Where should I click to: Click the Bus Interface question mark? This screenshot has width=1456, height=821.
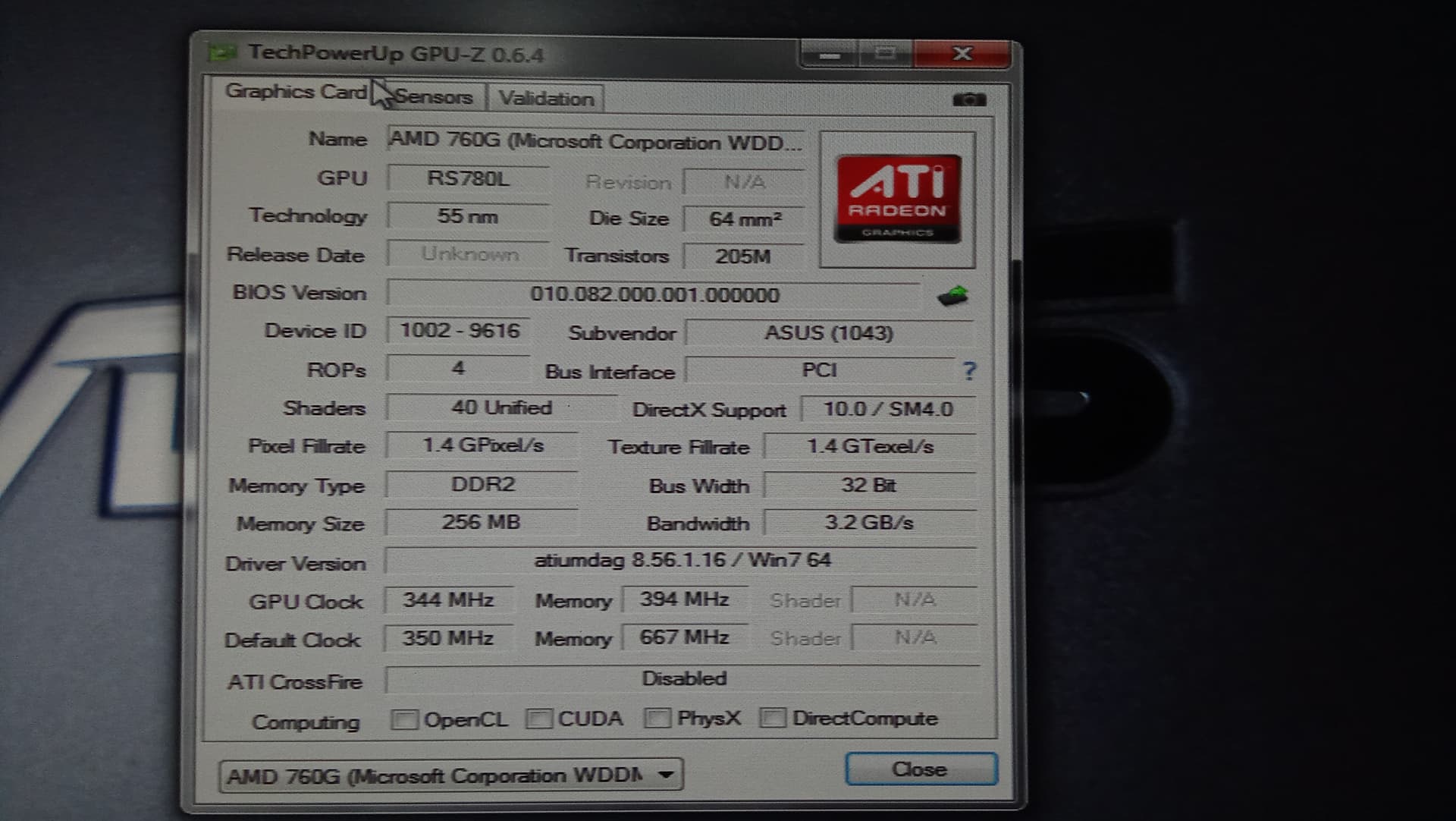coord(968,371)
